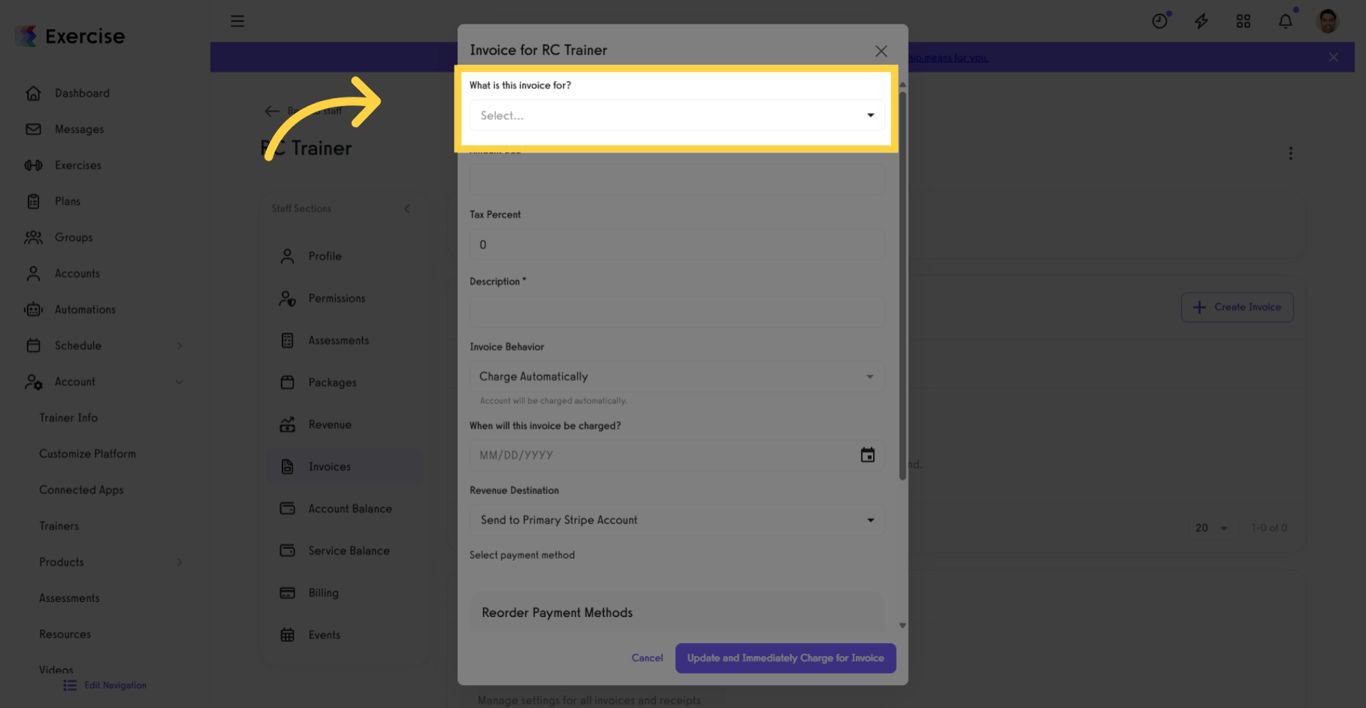Expand the Products sidebar submenu
The image size is (1366, 708).
(x=180, y=562)
